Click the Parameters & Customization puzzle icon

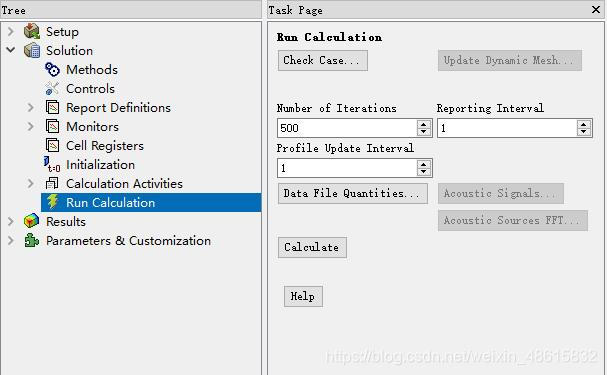31,240
